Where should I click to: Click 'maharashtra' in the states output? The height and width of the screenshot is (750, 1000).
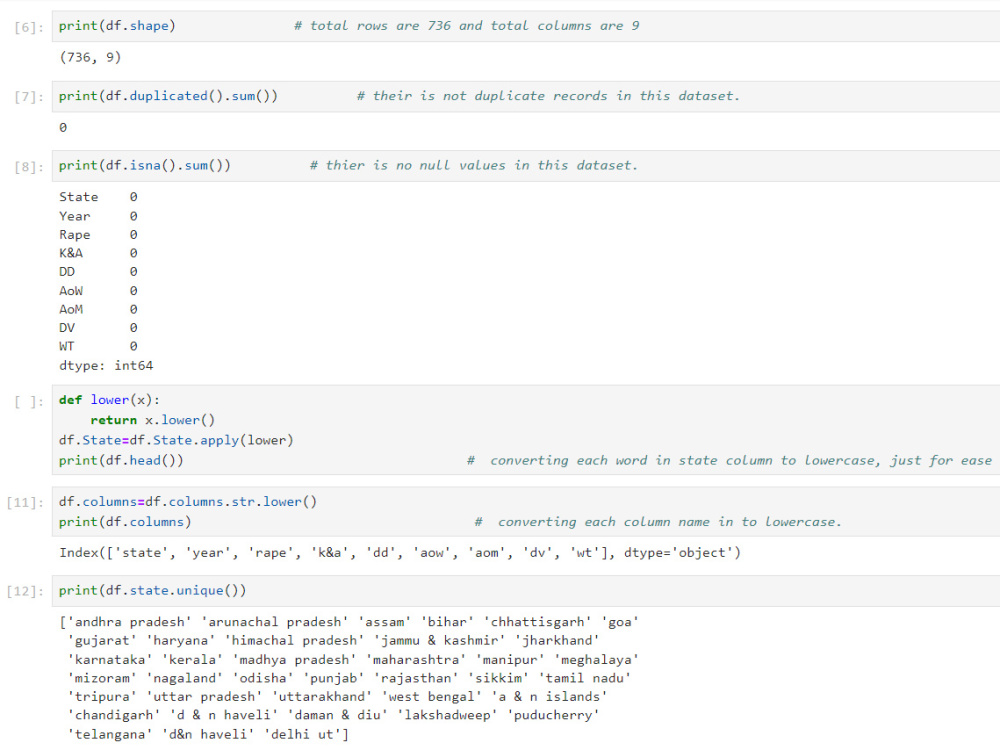[416, 660]
